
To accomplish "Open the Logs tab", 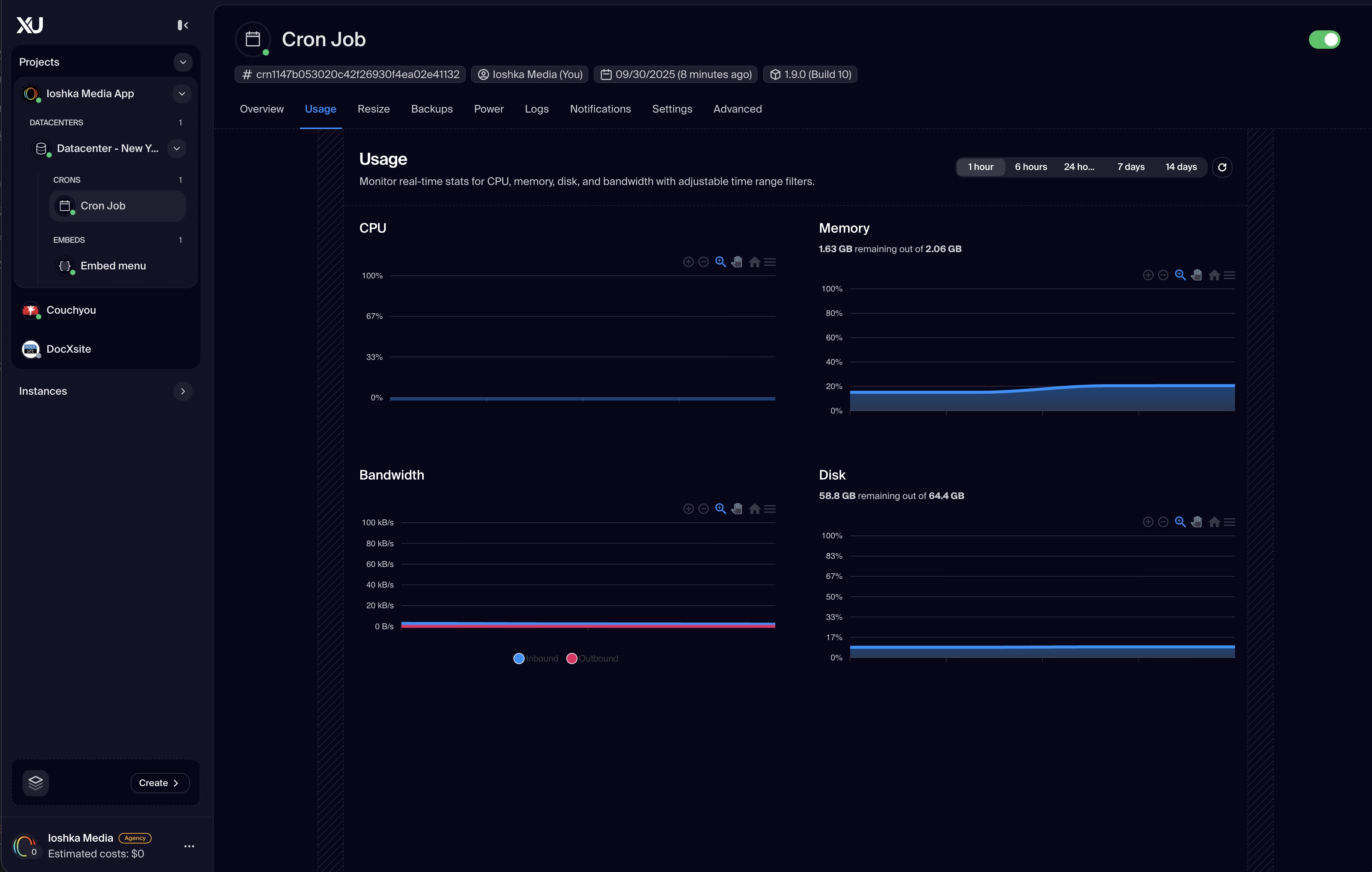I will tap(536, 109).
